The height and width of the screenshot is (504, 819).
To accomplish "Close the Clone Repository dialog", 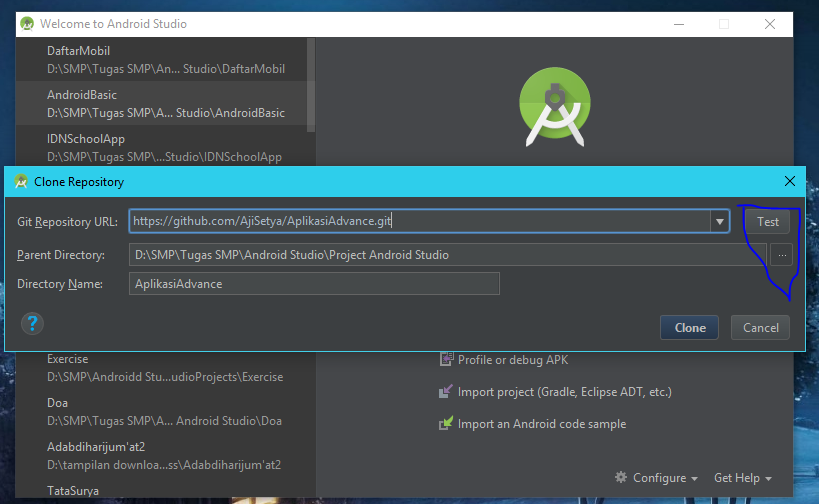I will coord(790,181).
